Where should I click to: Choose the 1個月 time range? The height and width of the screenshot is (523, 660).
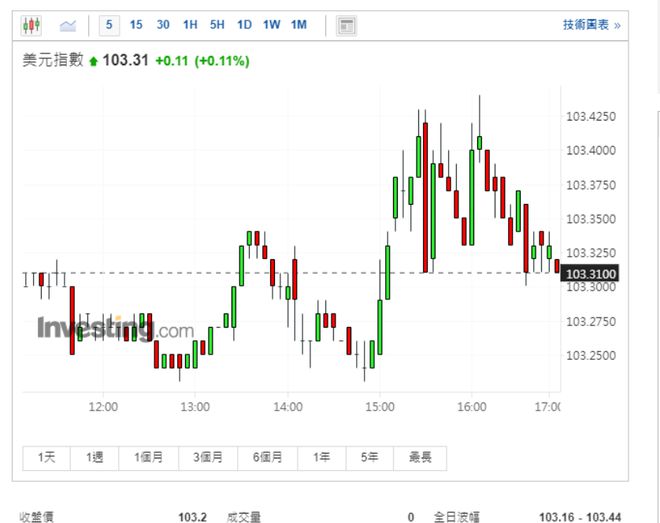149,458
